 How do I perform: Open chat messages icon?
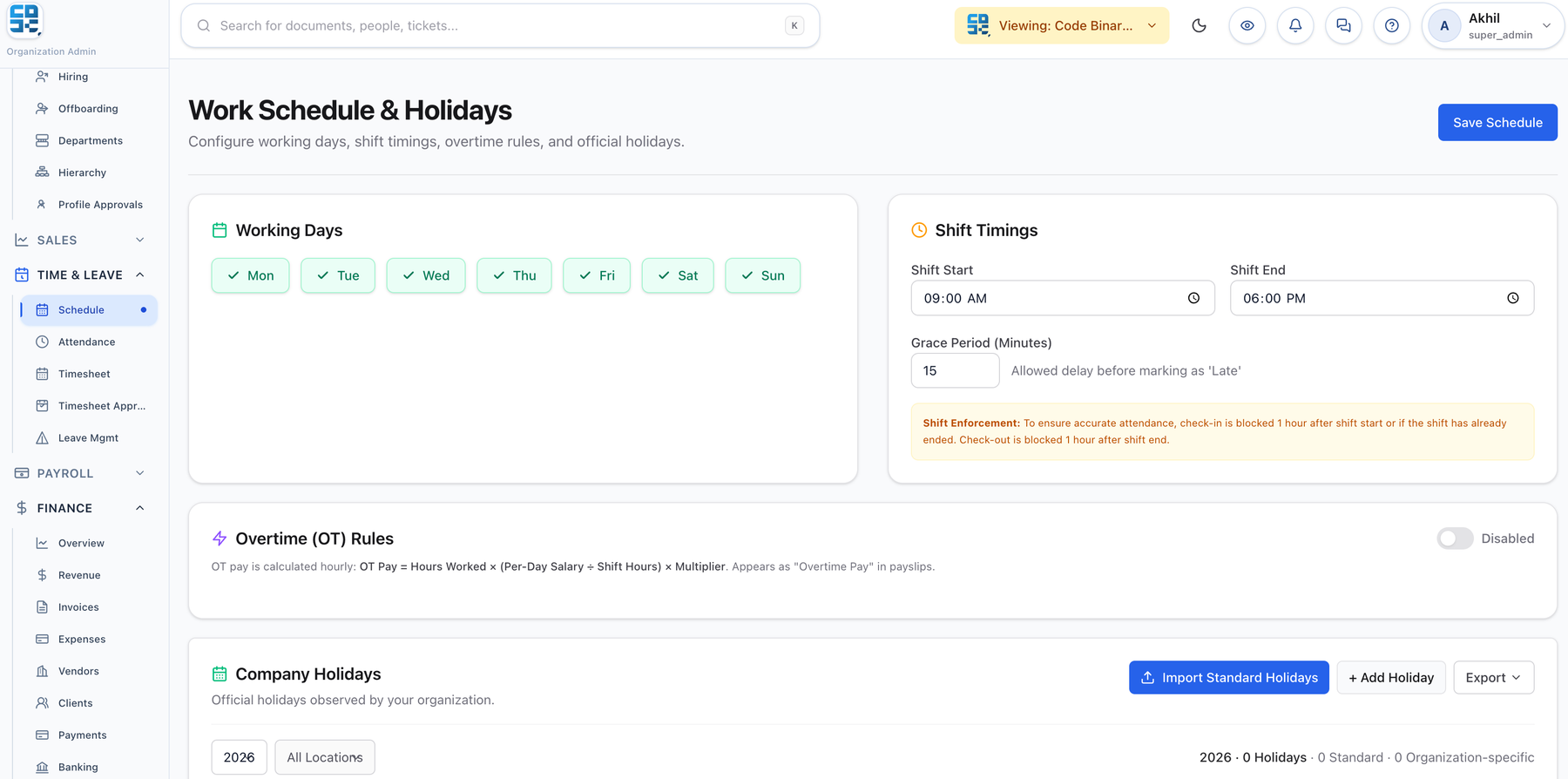click(1343, 25)
